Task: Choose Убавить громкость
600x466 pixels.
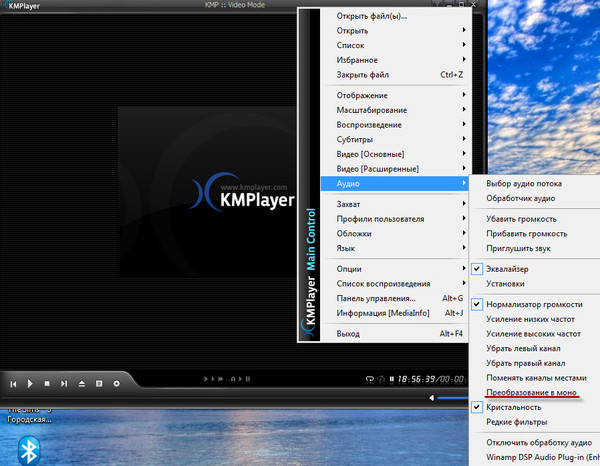Action: point(535,219)
